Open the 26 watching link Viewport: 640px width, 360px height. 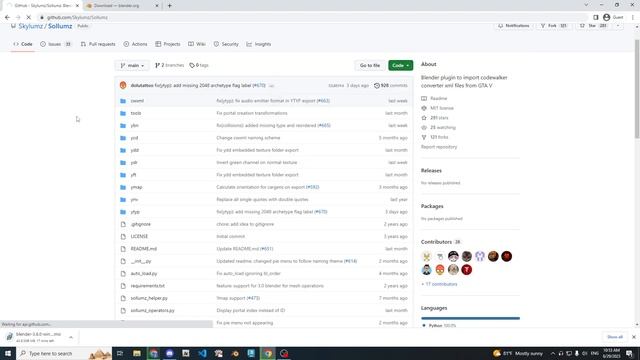click(439, 128)
